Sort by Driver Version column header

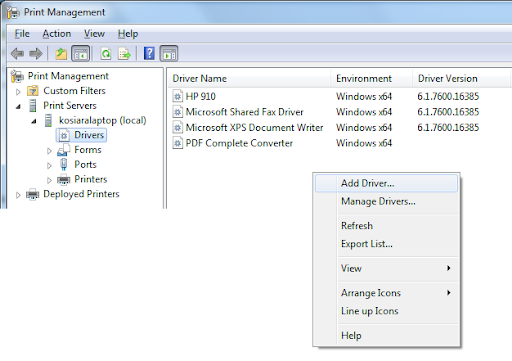click(461, 78)
